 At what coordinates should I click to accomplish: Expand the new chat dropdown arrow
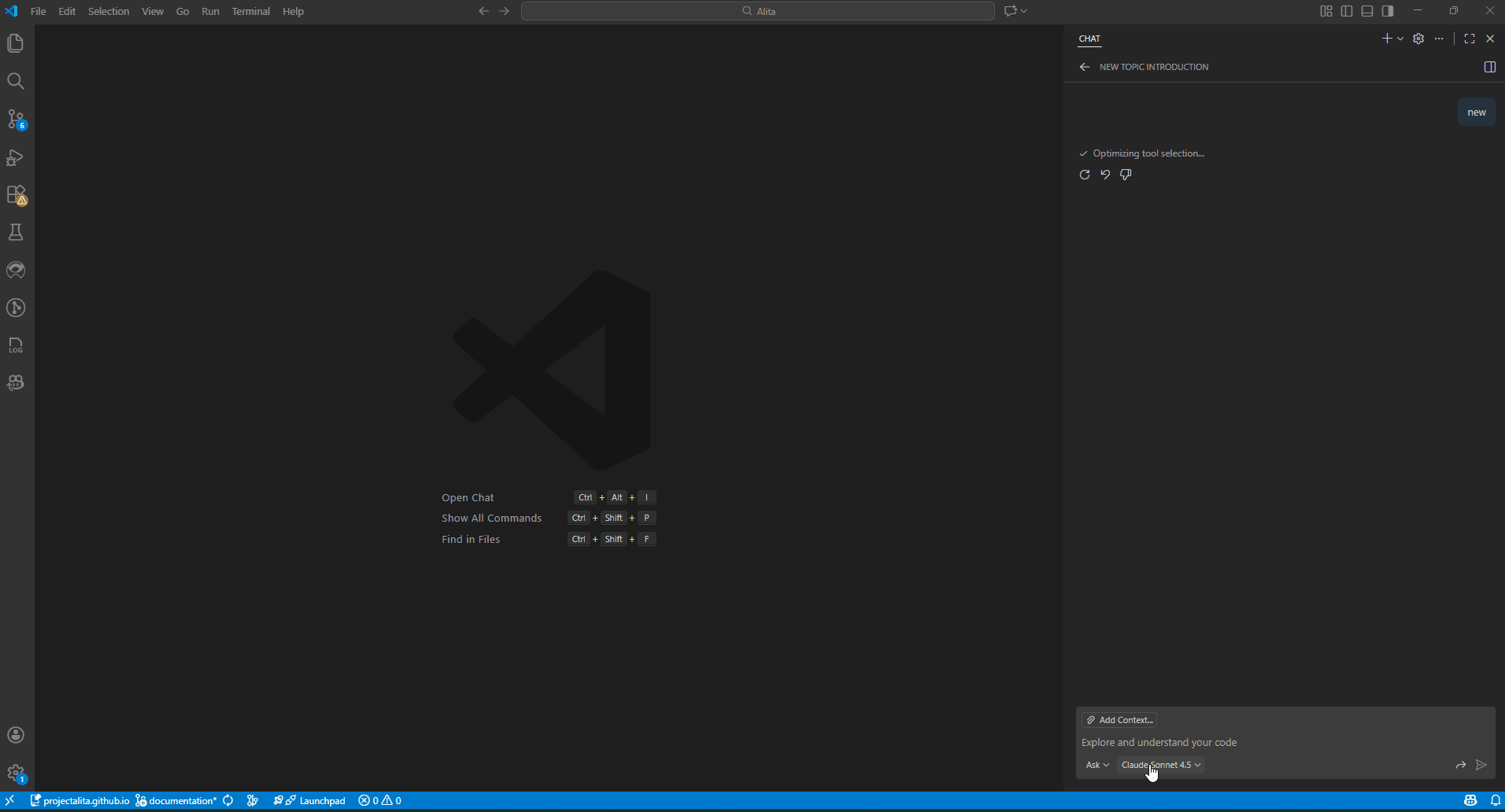pyautogui.click(x=1400, y=38)
